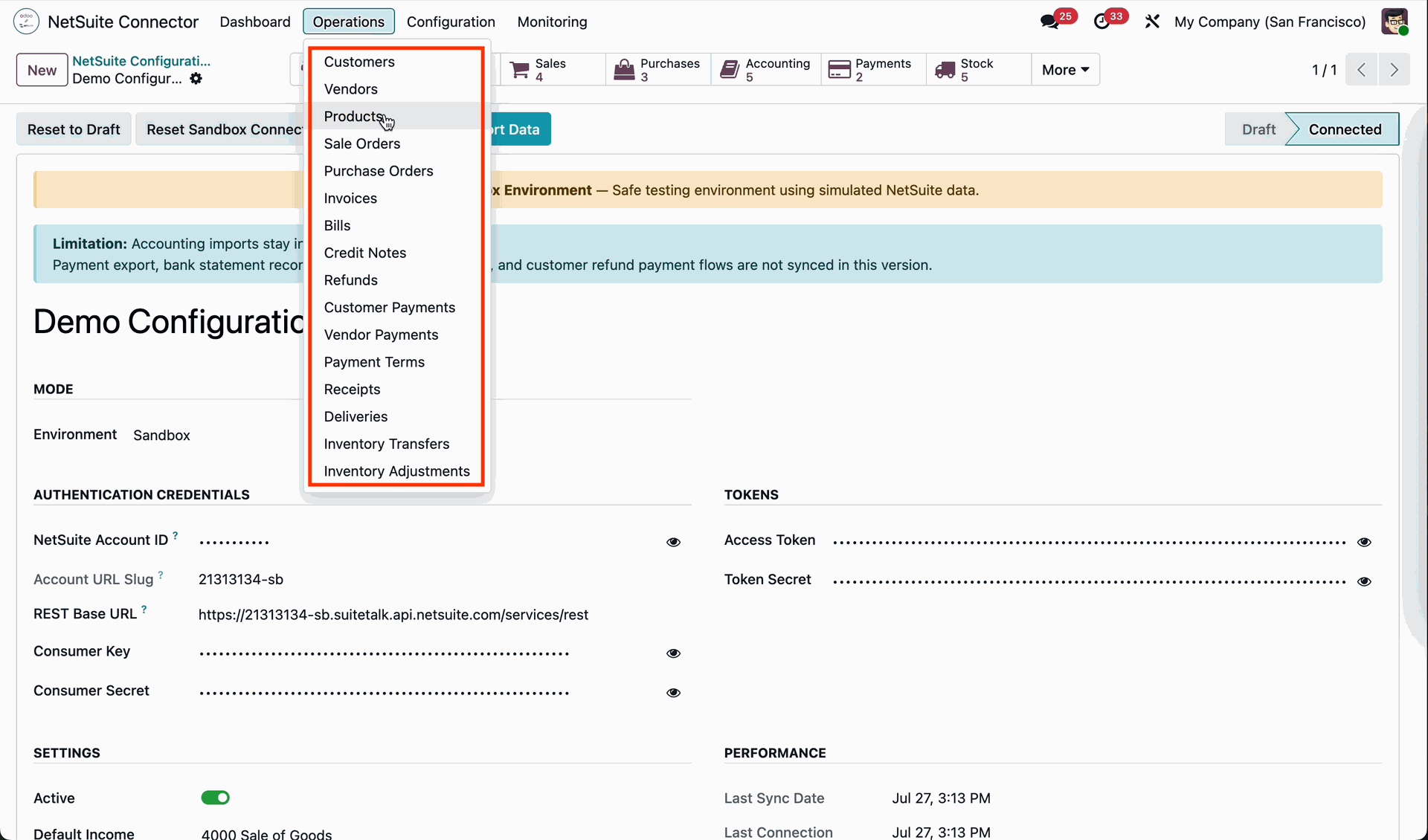The image size is (1428, 840).
Task: Select the Connected status stage
Action: [x=1345, y=129]
